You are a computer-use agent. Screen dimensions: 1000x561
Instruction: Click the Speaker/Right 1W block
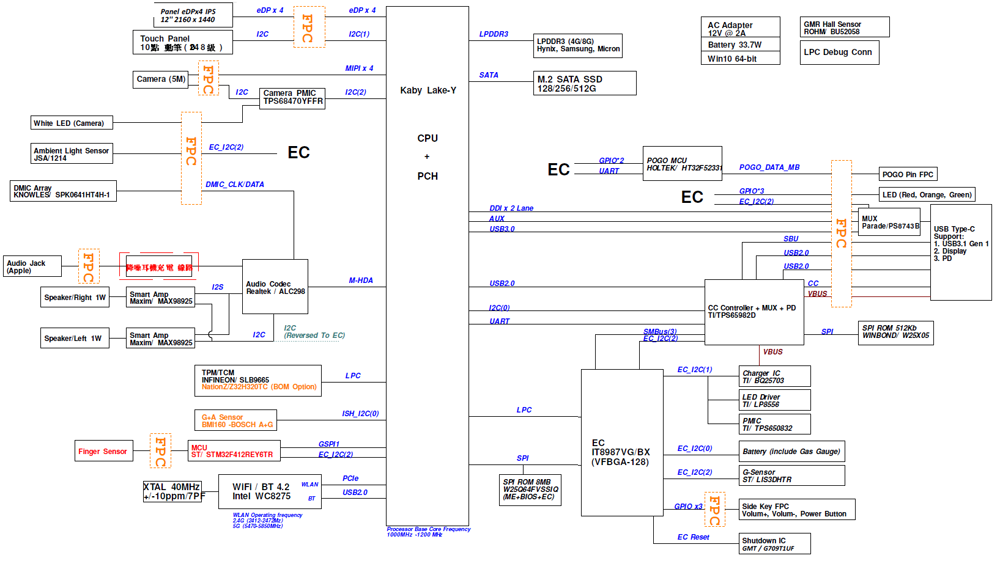point(75,297)
